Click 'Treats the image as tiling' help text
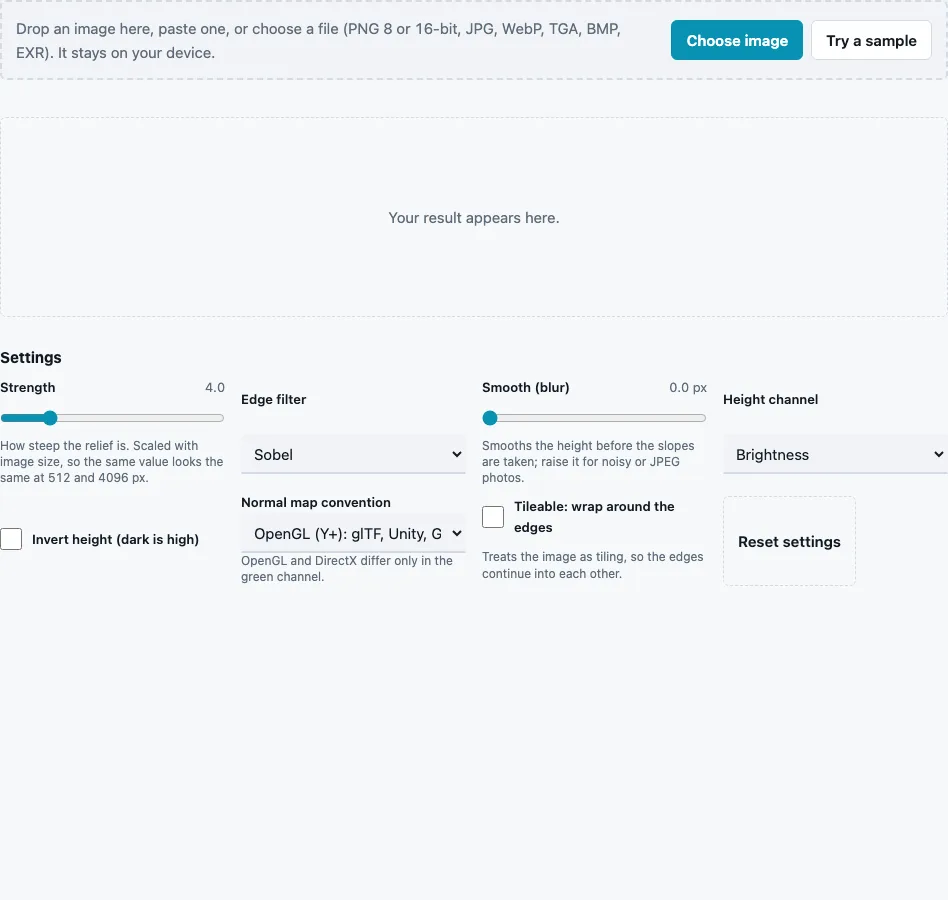Viewport: 948px width, 900px height. click(x=592, y=565)
